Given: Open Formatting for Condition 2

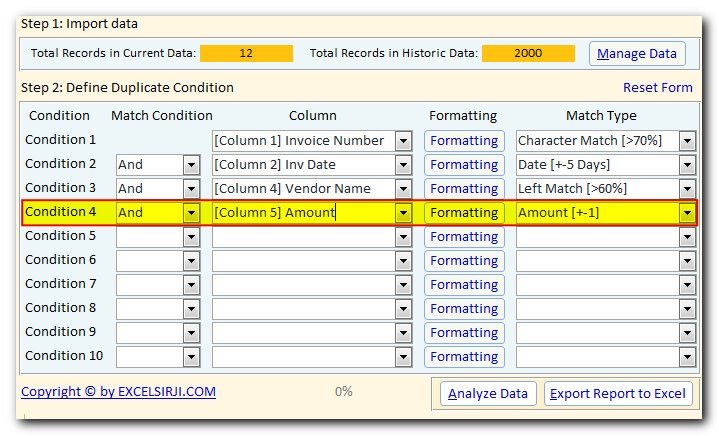Looking at the screenshot, I should 464,165.
